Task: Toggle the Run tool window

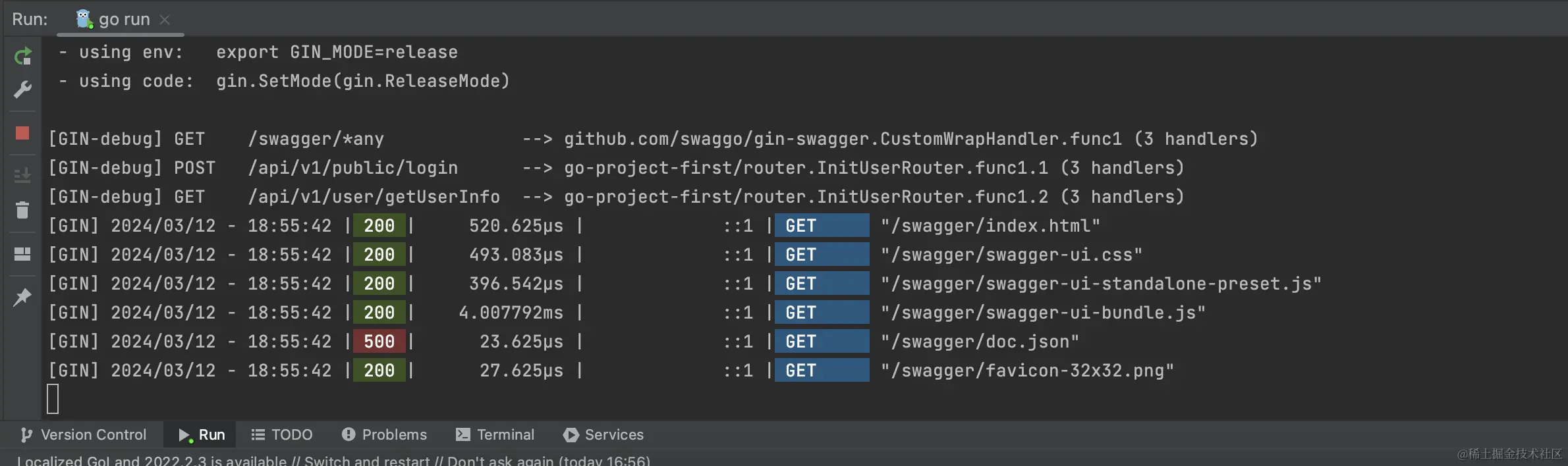Action: [x=202, y=435]
